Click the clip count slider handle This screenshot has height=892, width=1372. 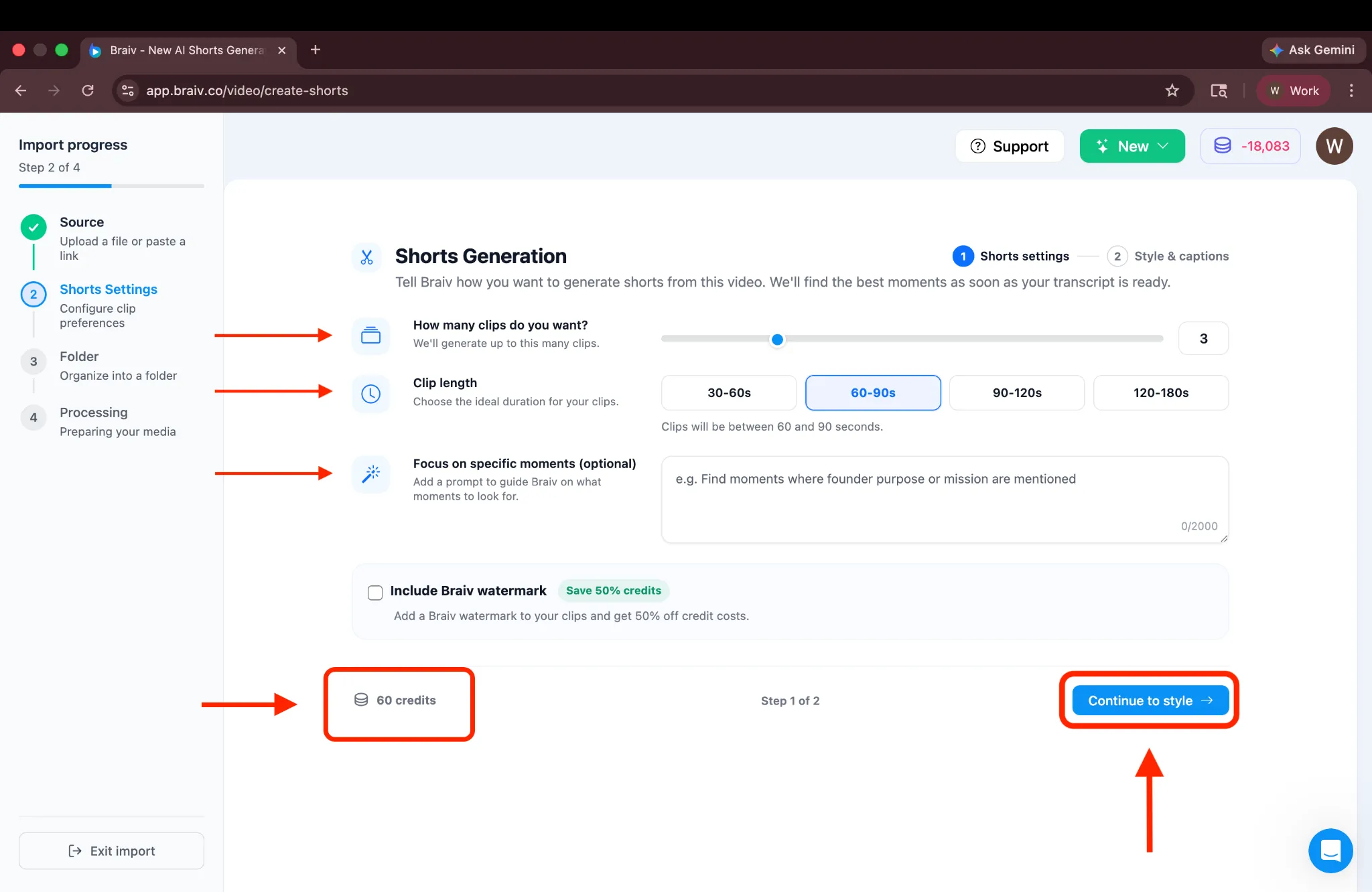click(x=777, y=340)
